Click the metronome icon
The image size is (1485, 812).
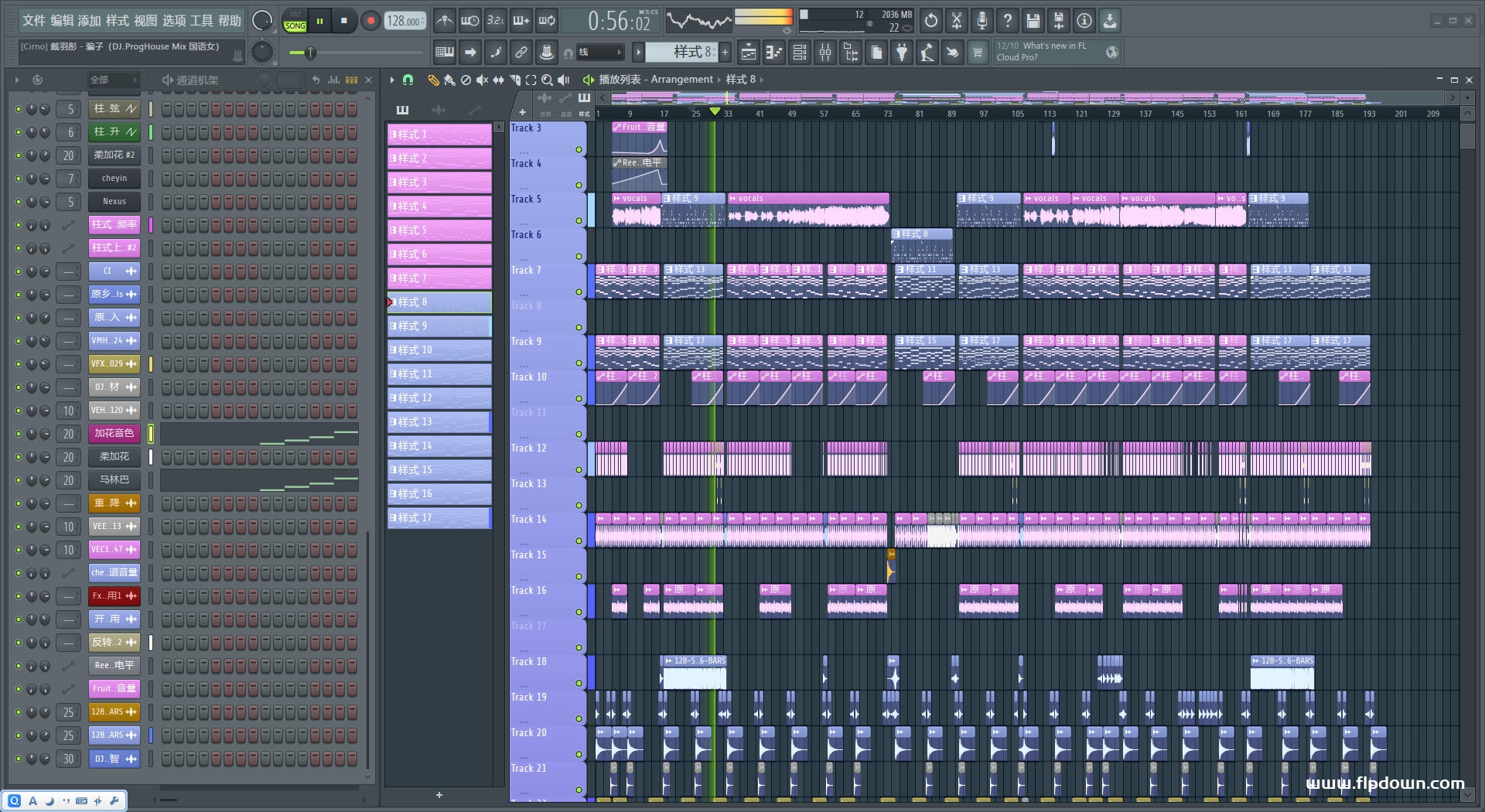444,21
